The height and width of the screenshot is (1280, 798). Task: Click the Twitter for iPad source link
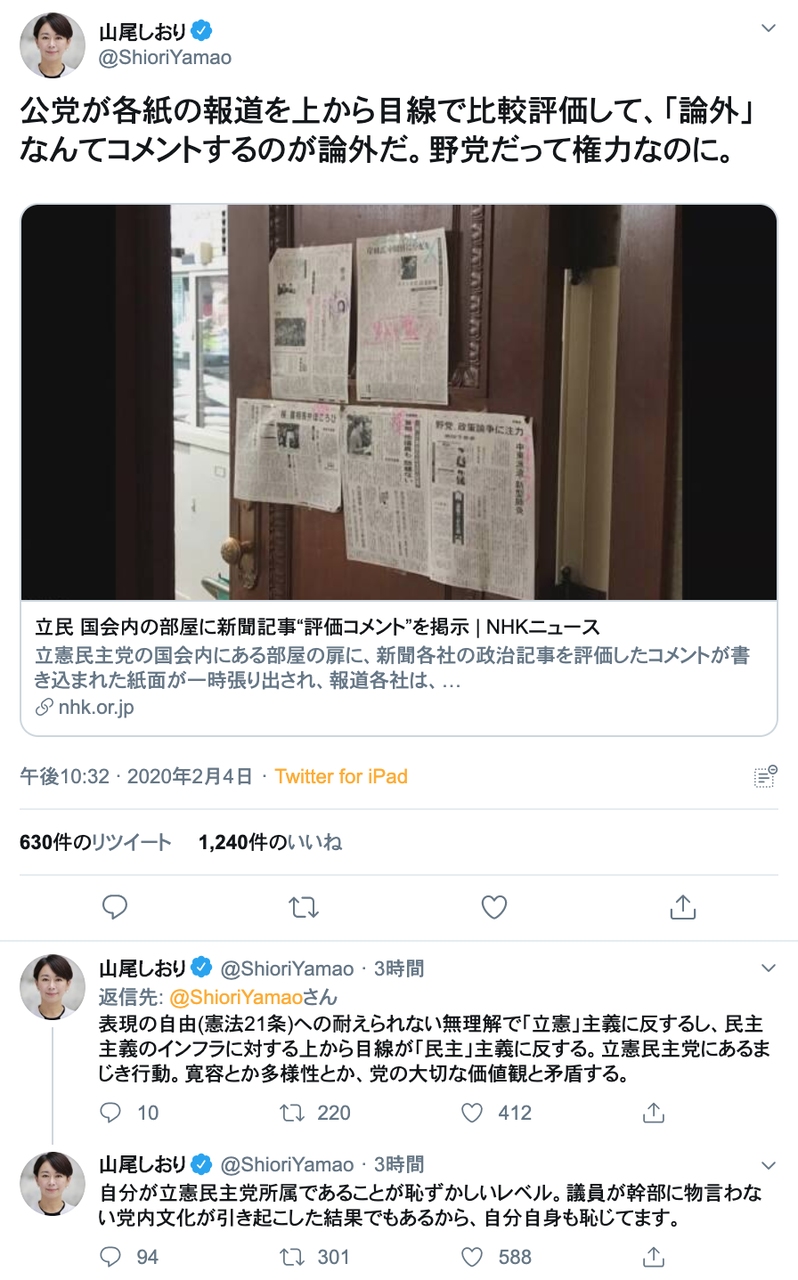341,776
